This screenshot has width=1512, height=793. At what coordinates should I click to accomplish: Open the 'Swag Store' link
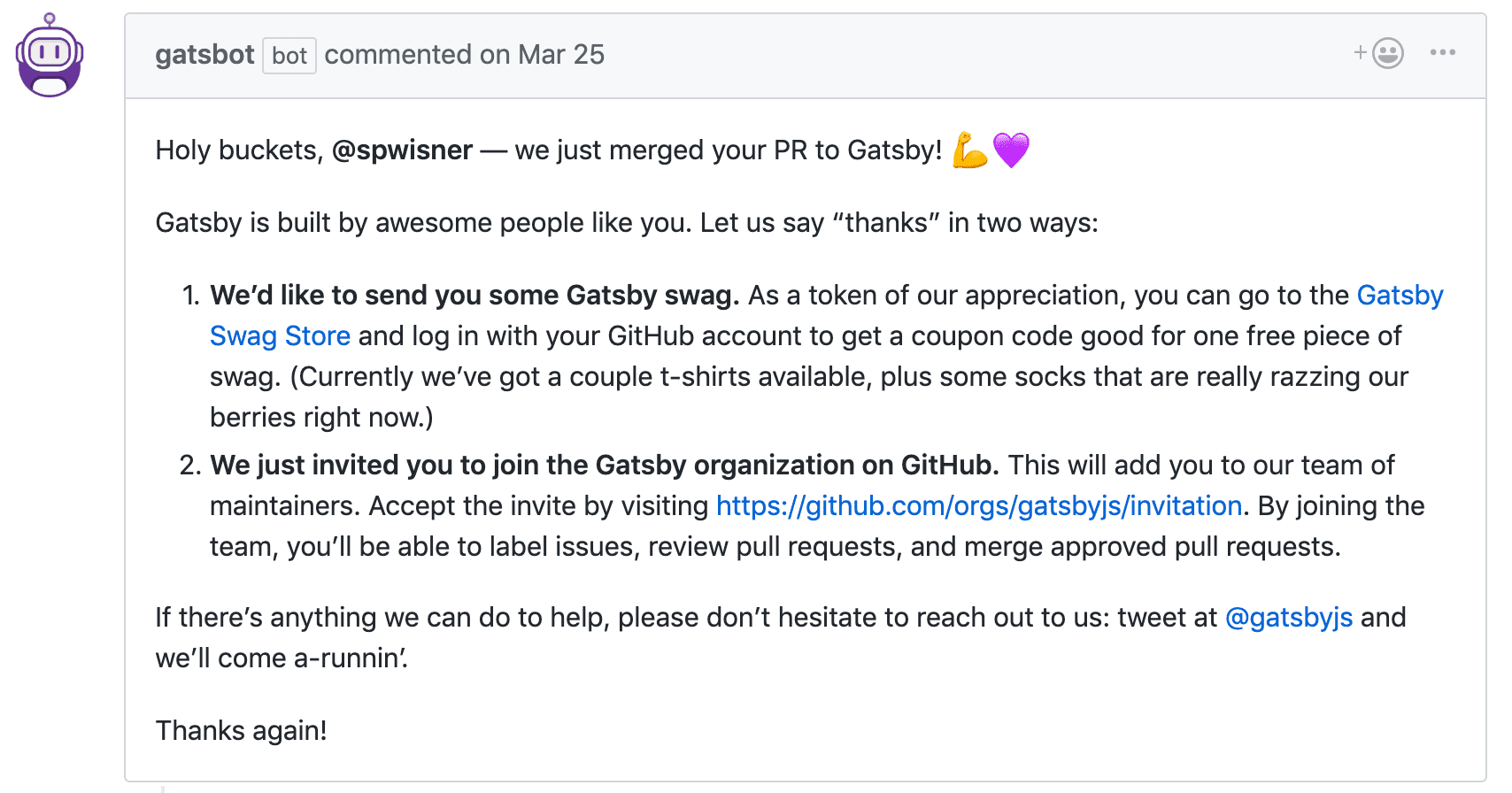click(280, 336)
